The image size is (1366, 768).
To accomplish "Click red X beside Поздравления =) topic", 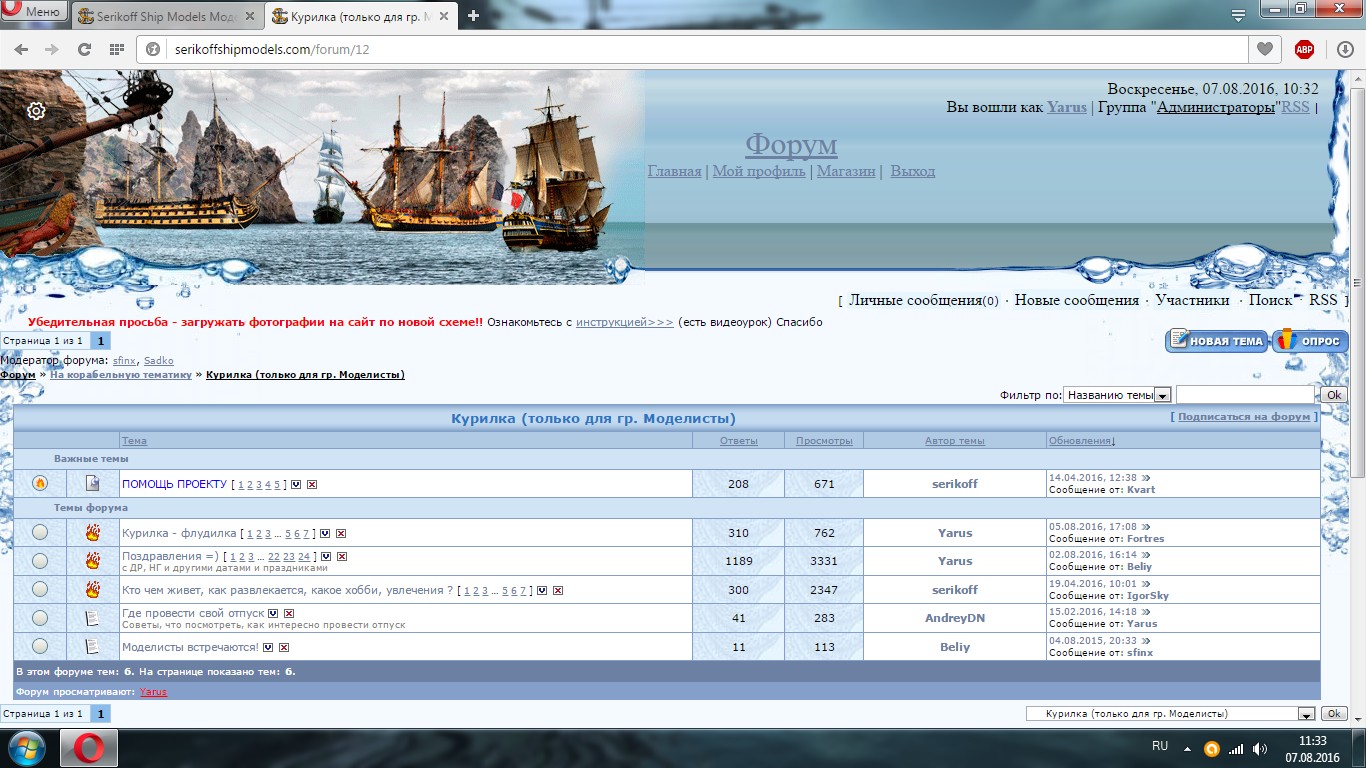I will pos(342,556).
